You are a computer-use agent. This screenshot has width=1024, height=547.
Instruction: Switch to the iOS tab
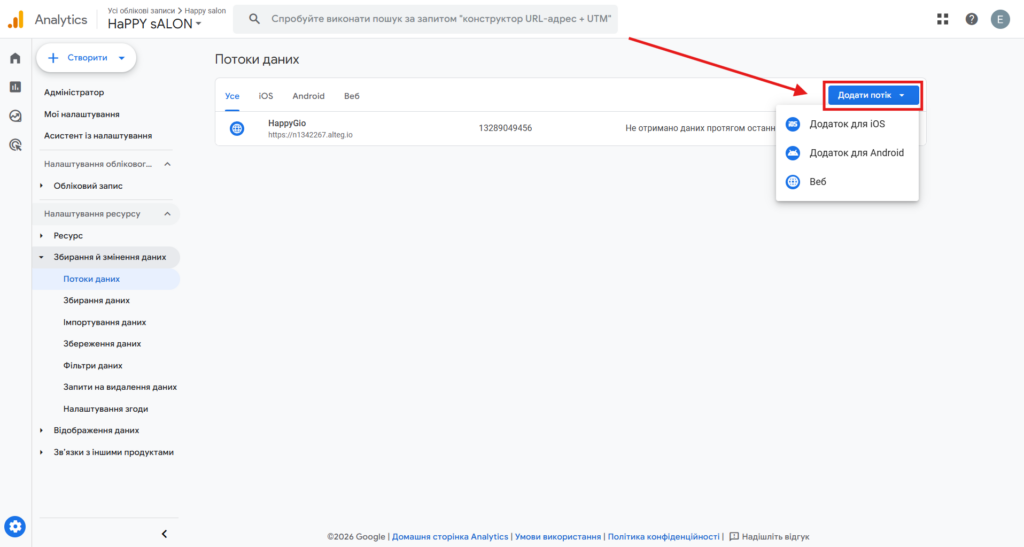(266, 96)
